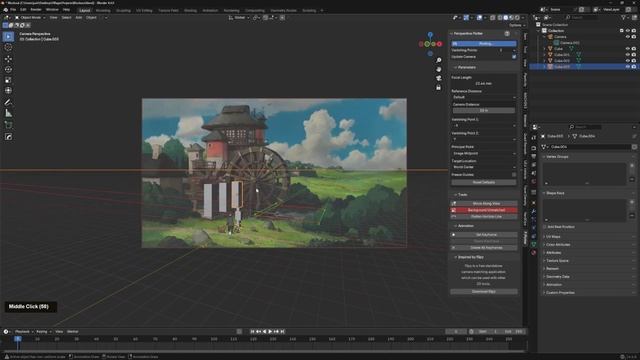Click the pan hand viewport icon

pyautogui.click(x=438, y=69)
